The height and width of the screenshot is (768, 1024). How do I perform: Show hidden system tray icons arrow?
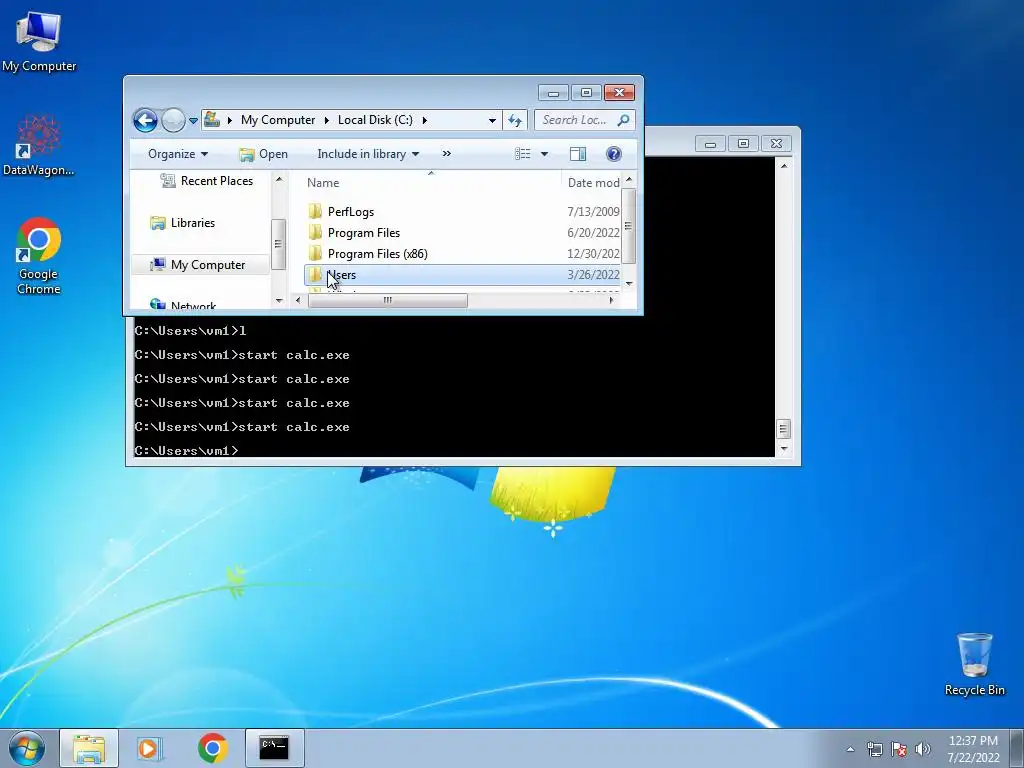tap(850, 749)
